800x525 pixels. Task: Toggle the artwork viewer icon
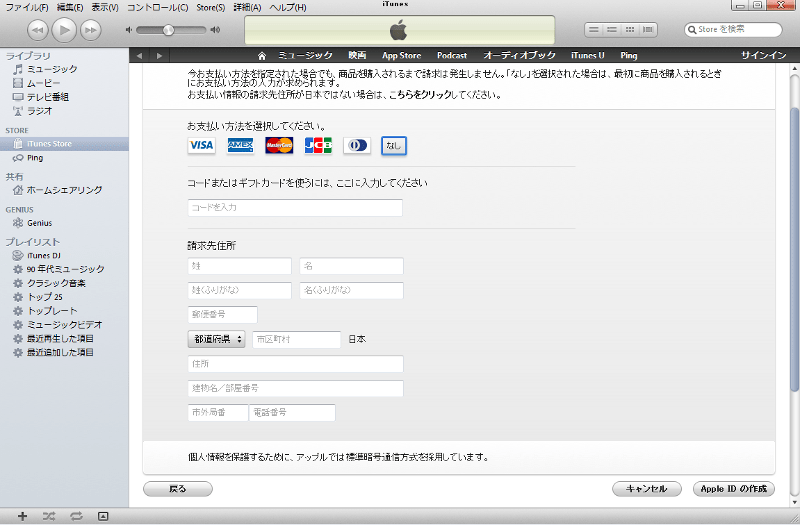pos(103,516)
